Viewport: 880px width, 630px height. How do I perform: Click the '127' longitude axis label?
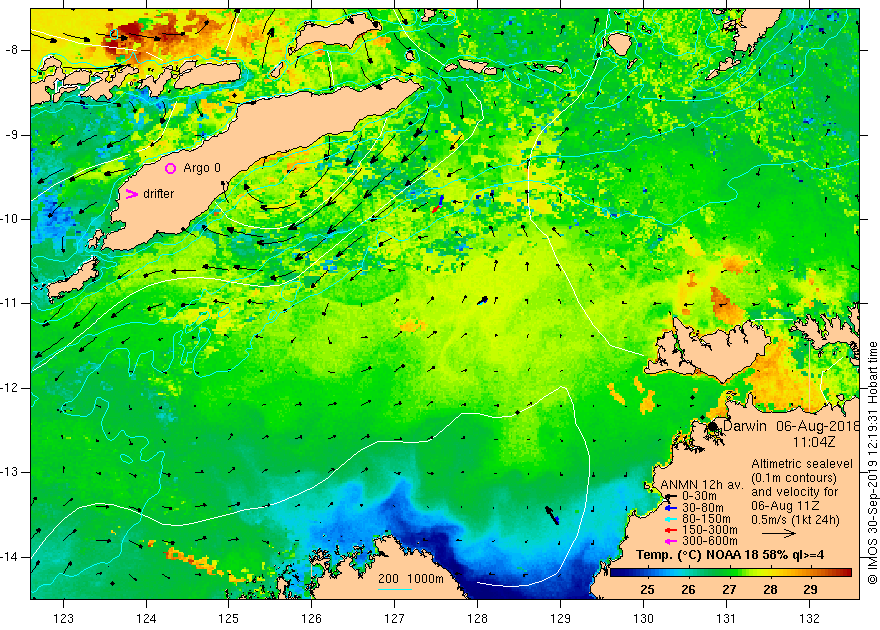(395, 618)
